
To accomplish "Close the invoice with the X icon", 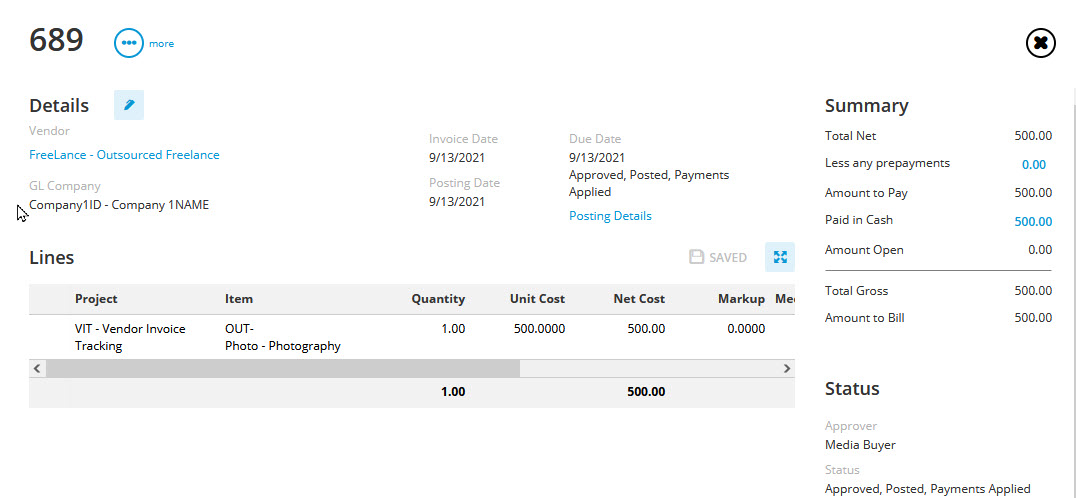I will tap(1040, 43).
